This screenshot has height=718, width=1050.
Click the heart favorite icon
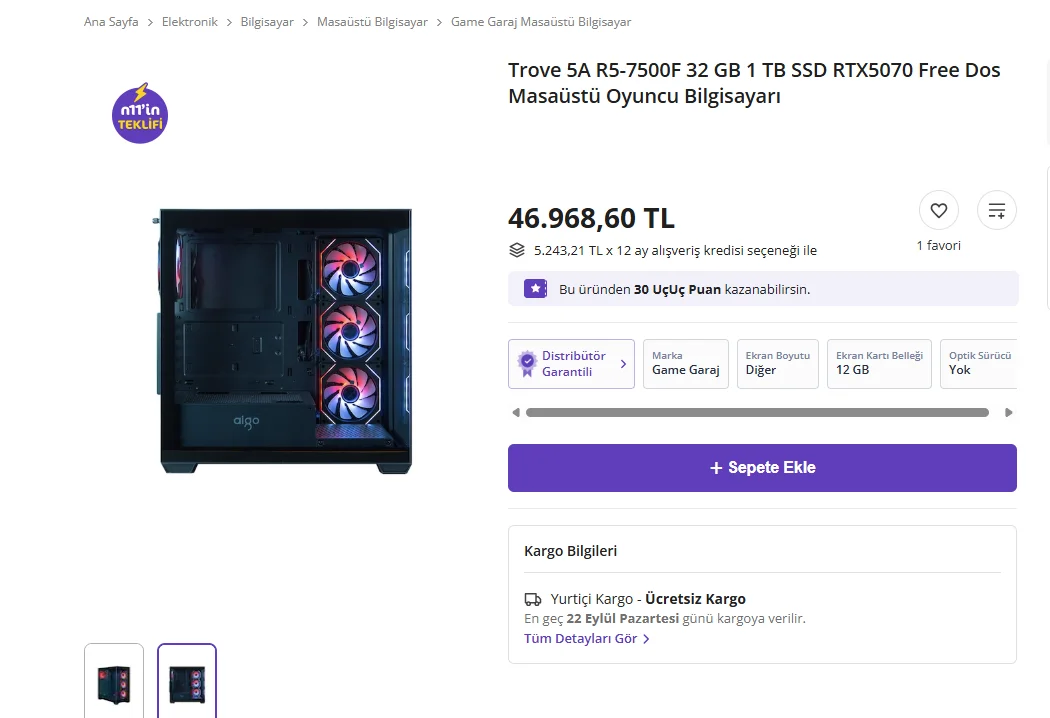click(938, 210)
